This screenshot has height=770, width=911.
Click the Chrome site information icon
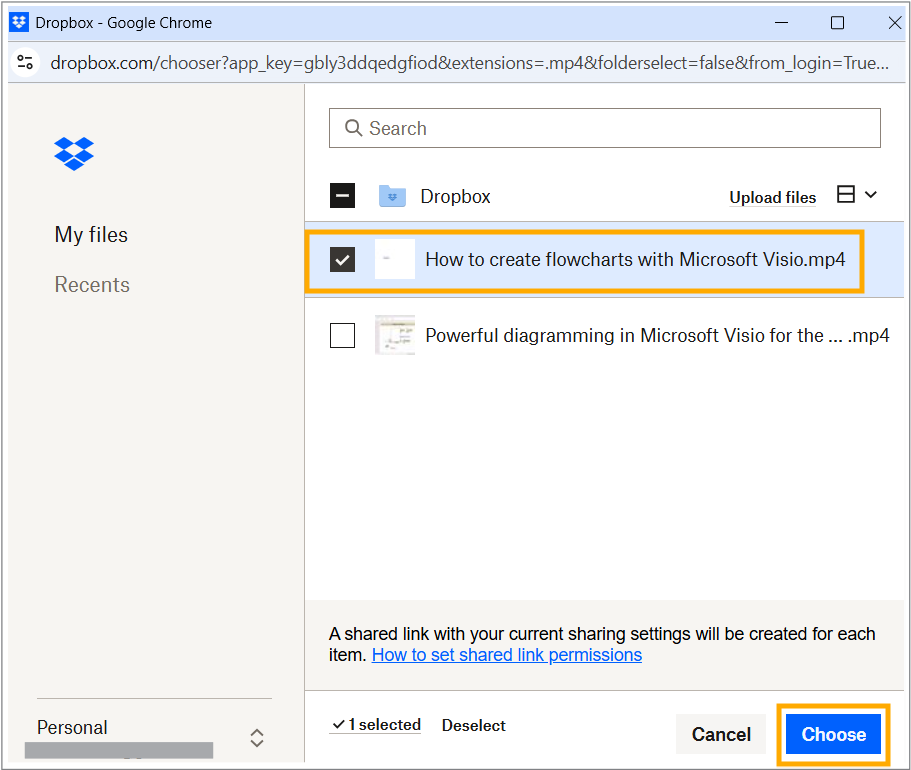25,62
